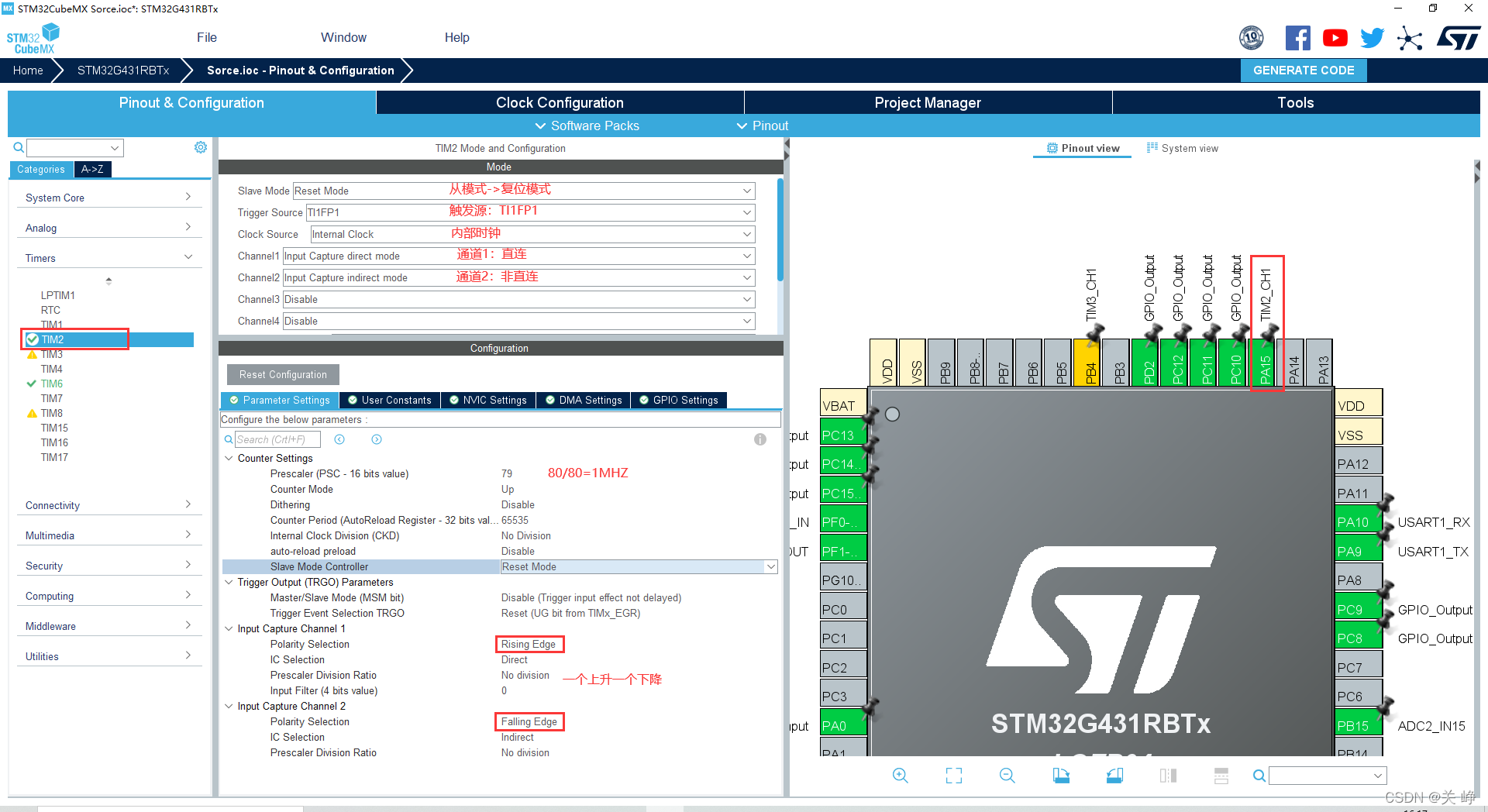Viewport: 1488px width, 812px height.
Task: Flip the chip vertically
Action: (1221, 776)
